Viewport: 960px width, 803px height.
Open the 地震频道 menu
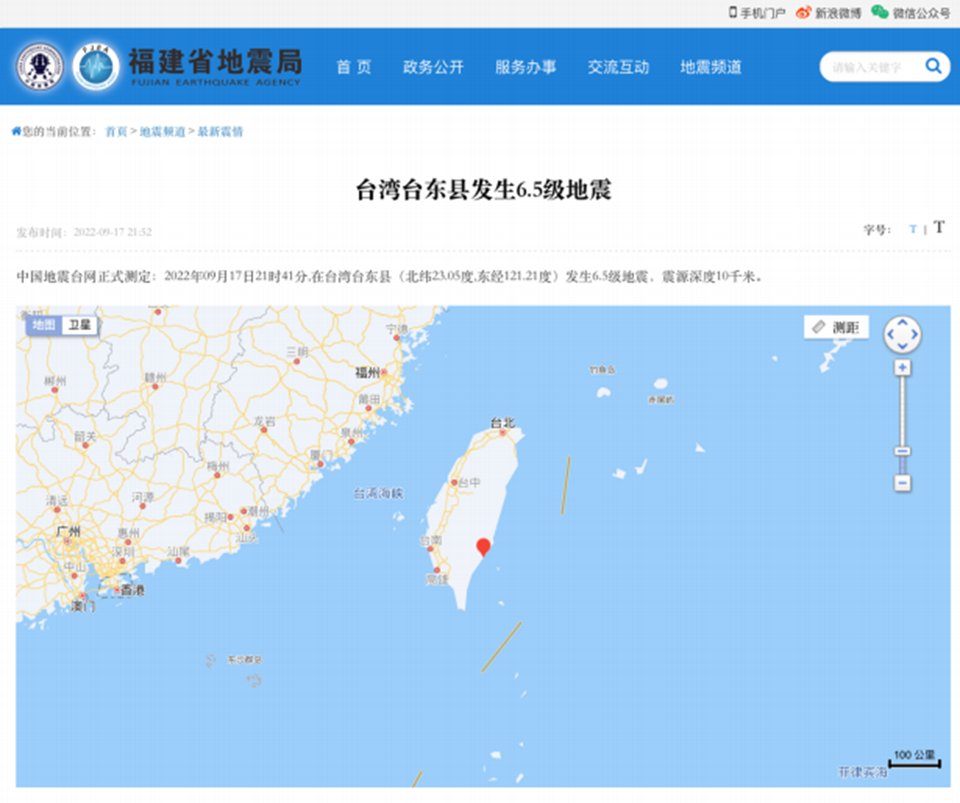711,67
